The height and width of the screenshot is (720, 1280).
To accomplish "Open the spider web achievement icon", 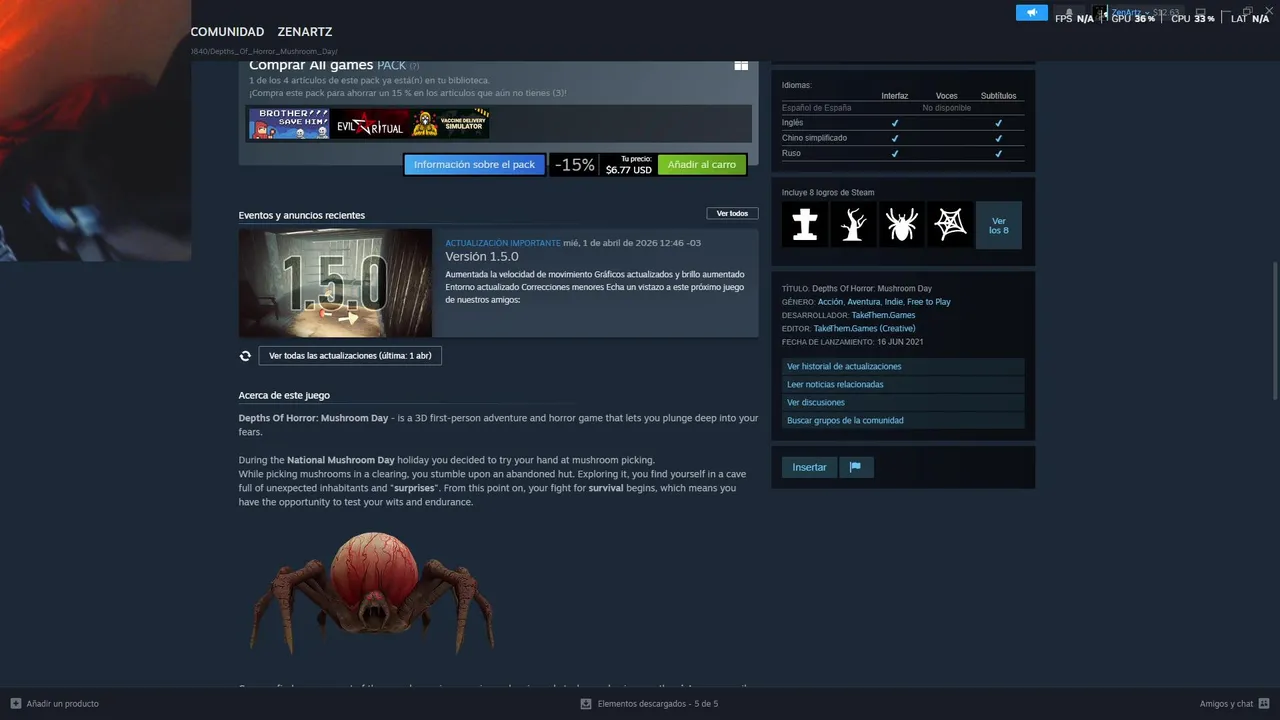I will 950,225.
